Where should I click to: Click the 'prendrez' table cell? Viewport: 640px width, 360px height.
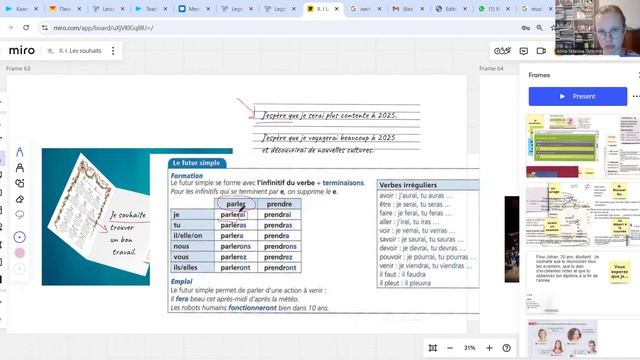point(279,257)
